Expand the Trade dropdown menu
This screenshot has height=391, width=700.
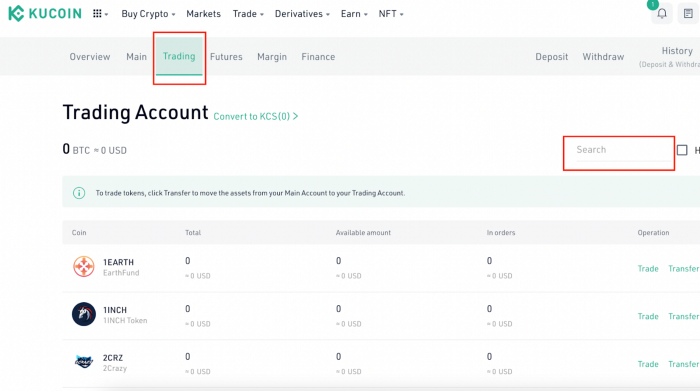[x=248, y=14]
